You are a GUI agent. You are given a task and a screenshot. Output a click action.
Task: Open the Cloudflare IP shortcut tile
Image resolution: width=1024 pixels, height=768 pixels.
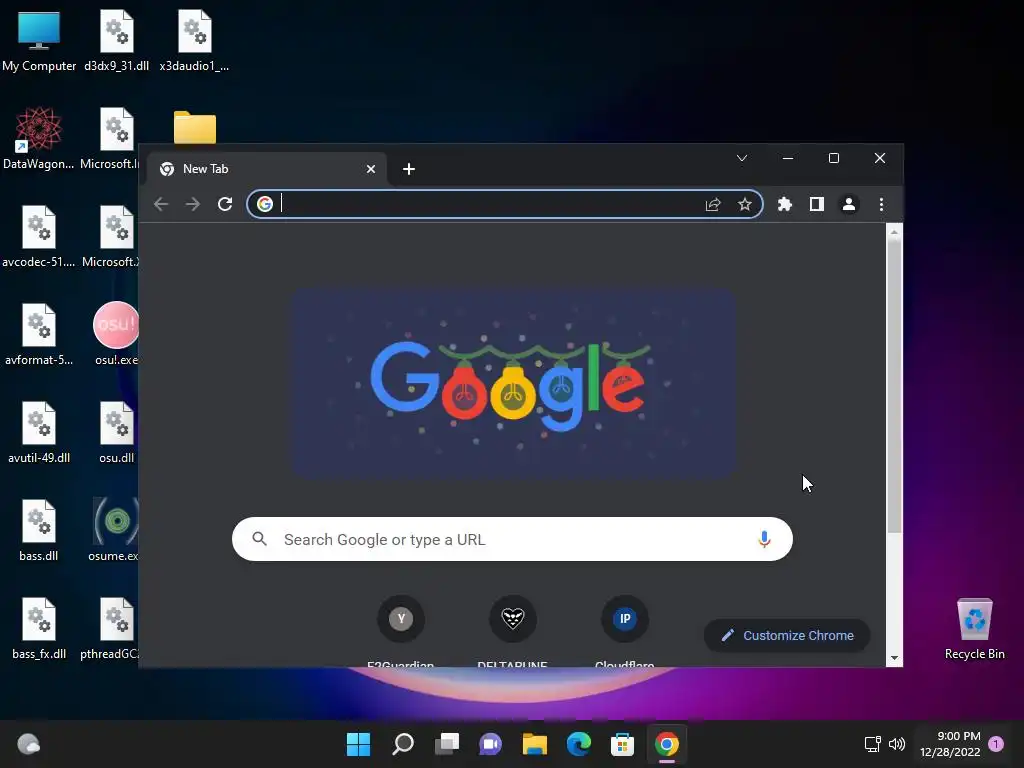coord(625,631)
